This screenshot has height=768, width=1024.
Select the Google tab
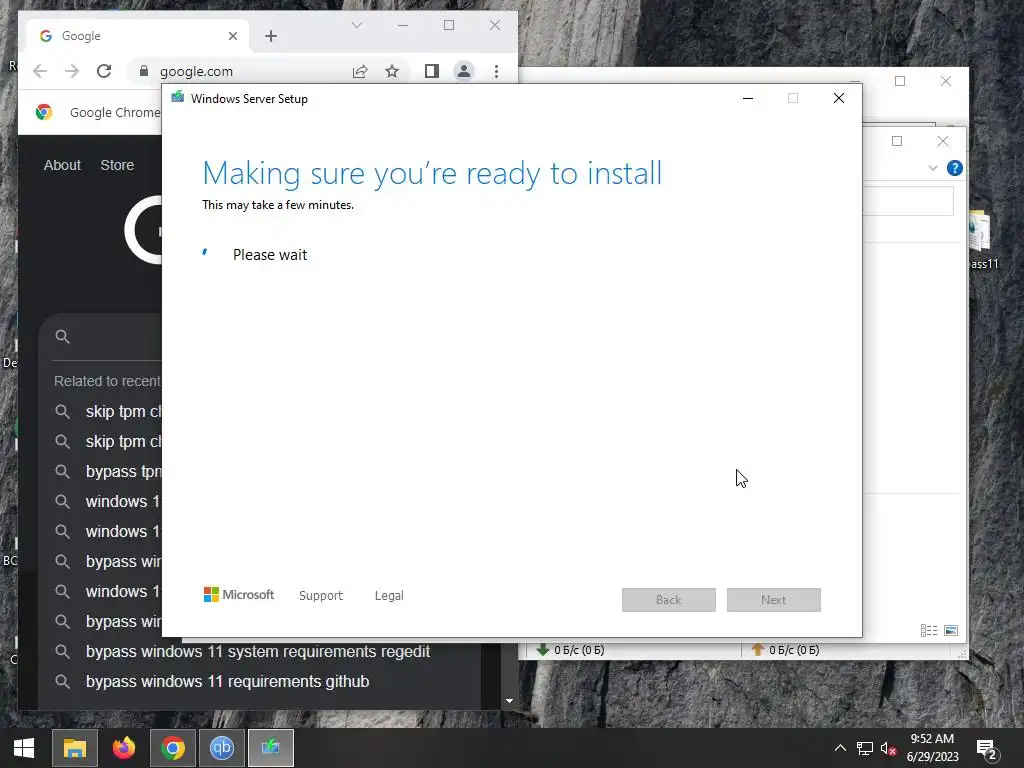point(135,36)
